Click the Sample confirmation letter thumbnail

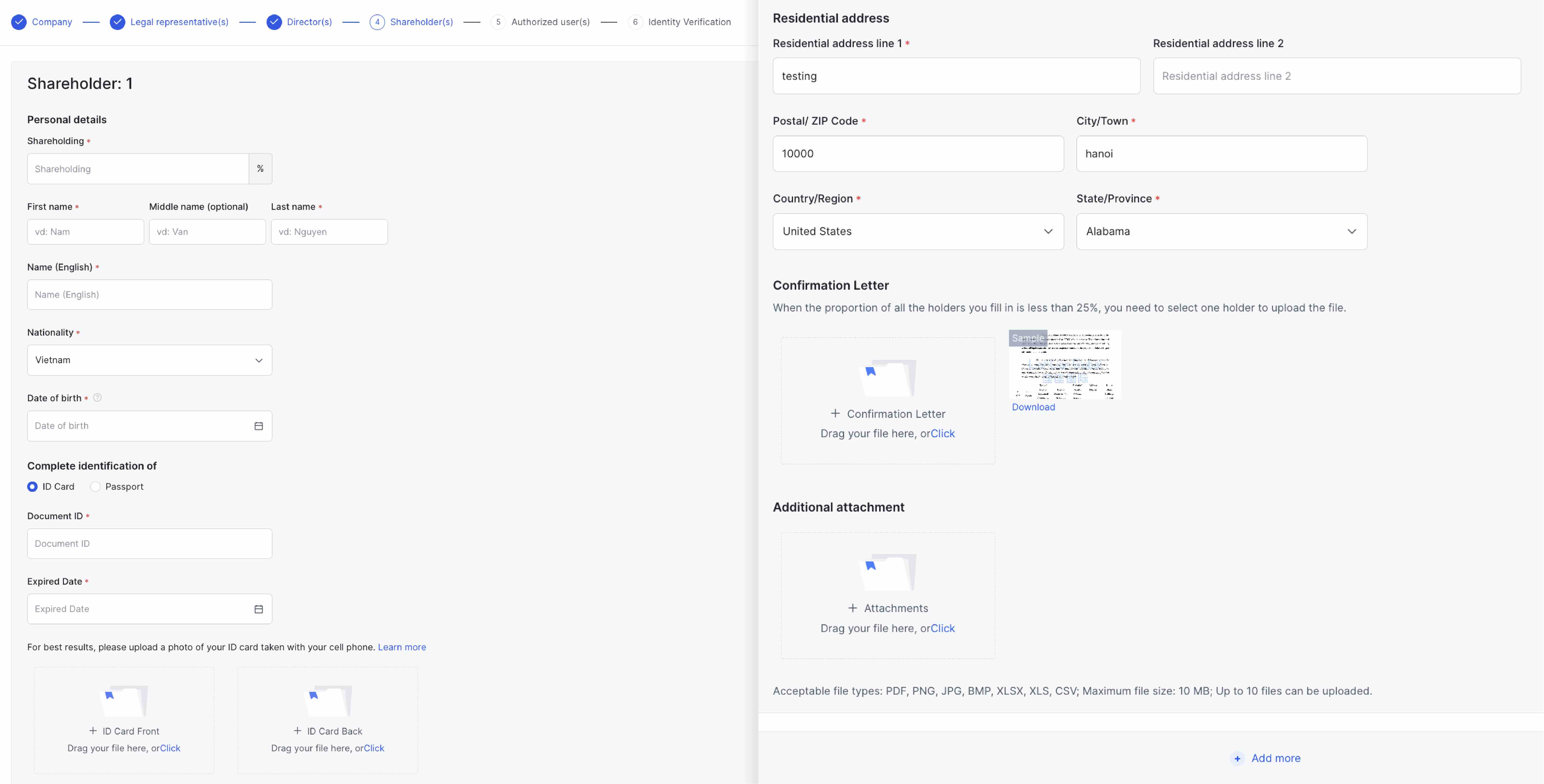[1065, 364]
